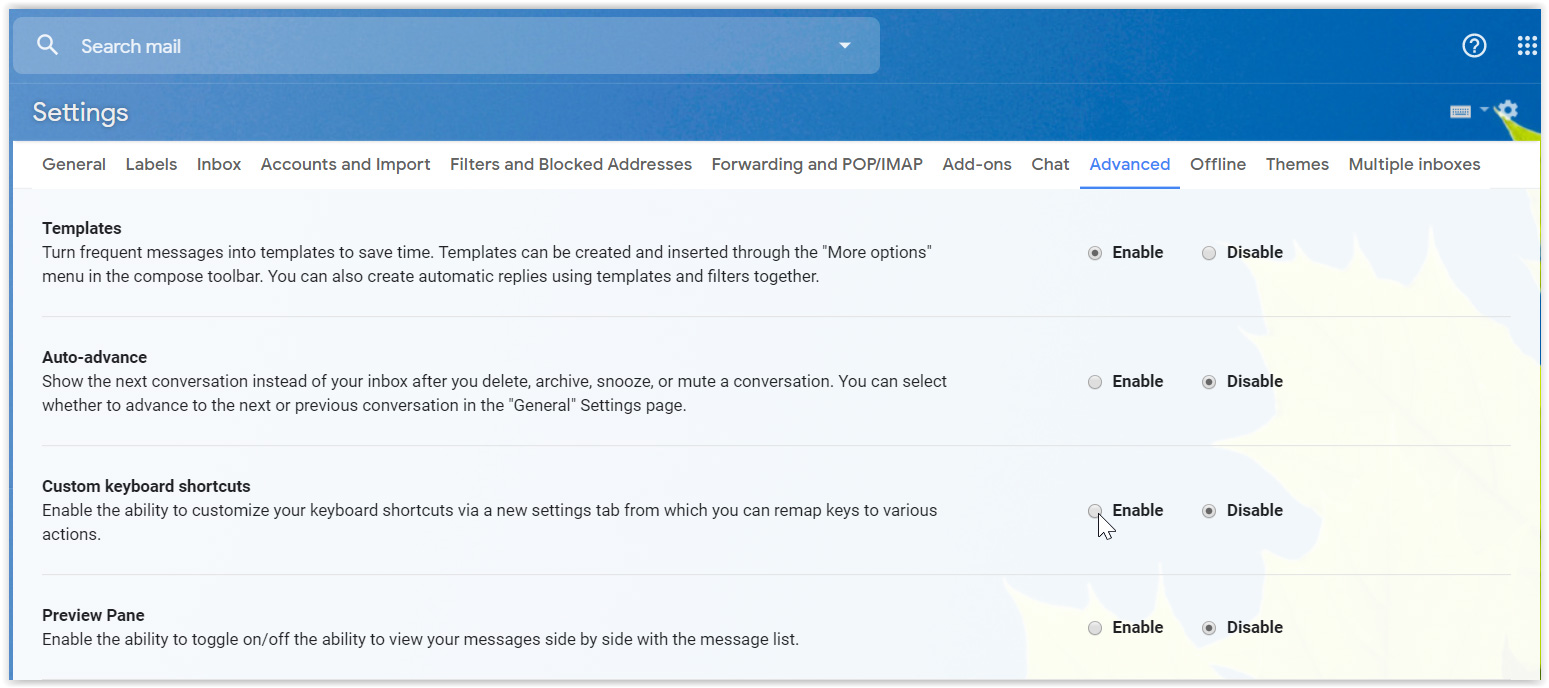Disable the Preview Pane
The height and width of the screenshot is (688, 1549).
[x=1209, y=628]
